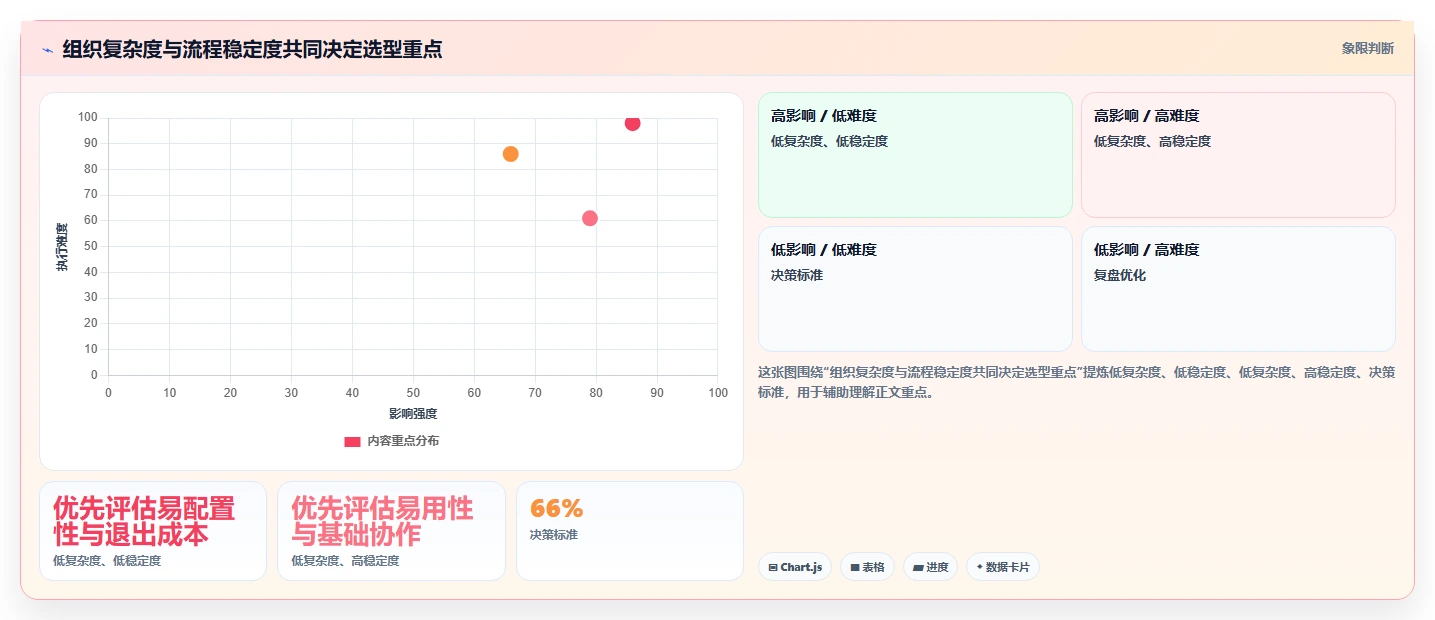
Task: Click the summary paragraph starting with 这张图围绕
Action: tap(1076, 382)
